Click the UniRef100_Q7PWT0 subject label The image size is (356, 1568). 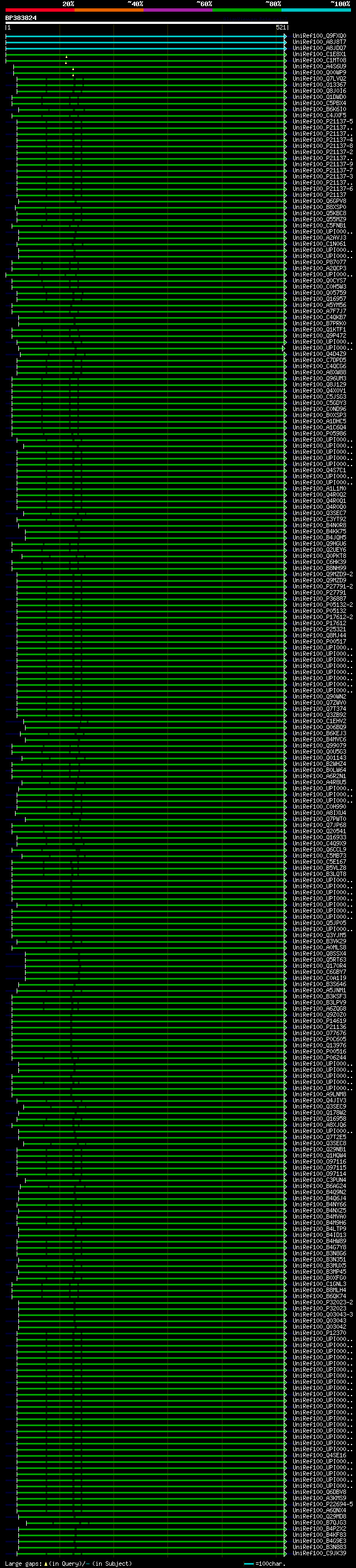pos(319,819)
